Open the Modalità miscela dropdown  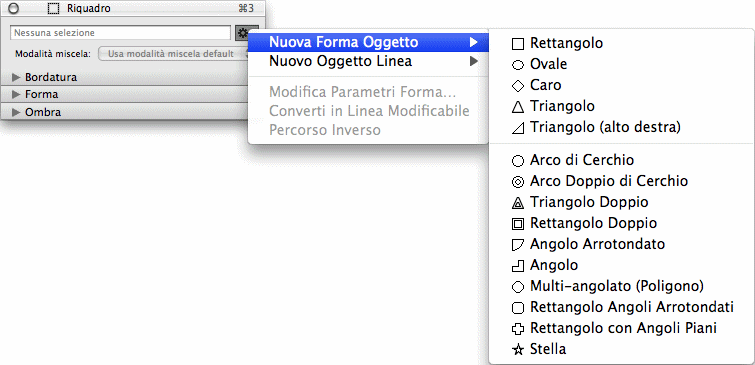(174, 54)
